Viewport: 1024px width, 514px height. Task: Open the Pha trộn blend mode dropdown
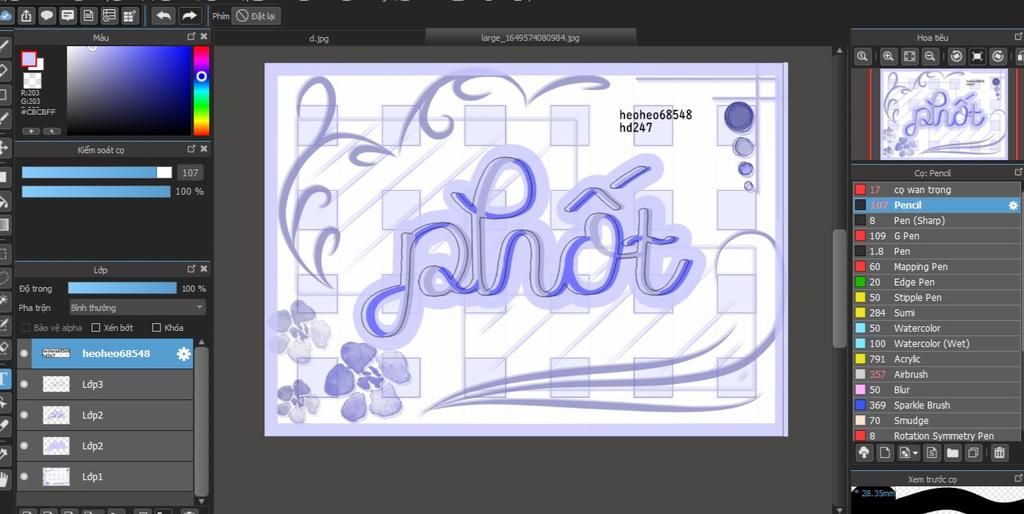(137, 308)
